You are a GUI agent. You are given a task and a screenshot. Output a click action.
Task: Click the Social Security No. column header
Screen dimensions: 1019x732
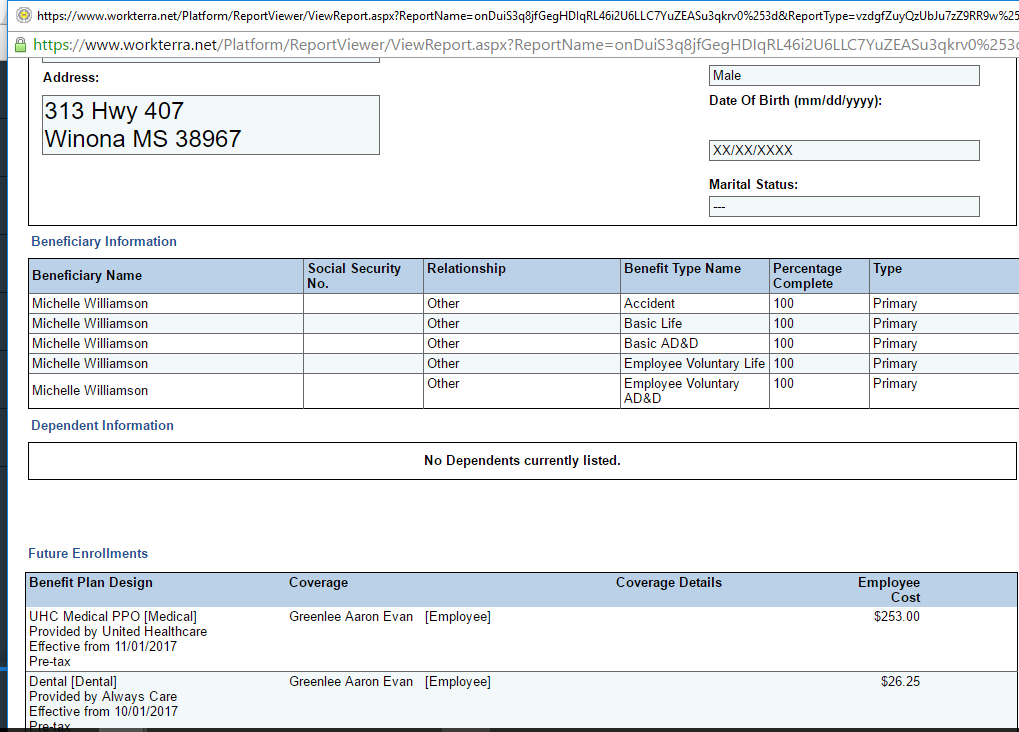354,276
